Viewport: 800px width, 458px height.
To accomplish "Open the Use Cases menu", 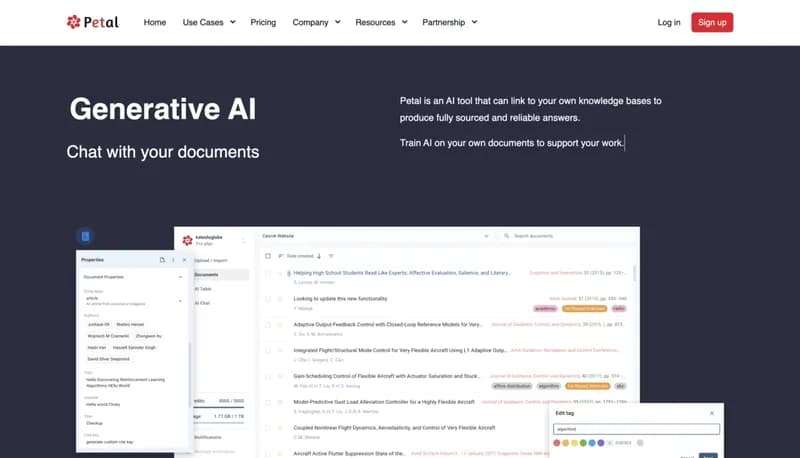I will pyautogui.click(x=203, y=22).
